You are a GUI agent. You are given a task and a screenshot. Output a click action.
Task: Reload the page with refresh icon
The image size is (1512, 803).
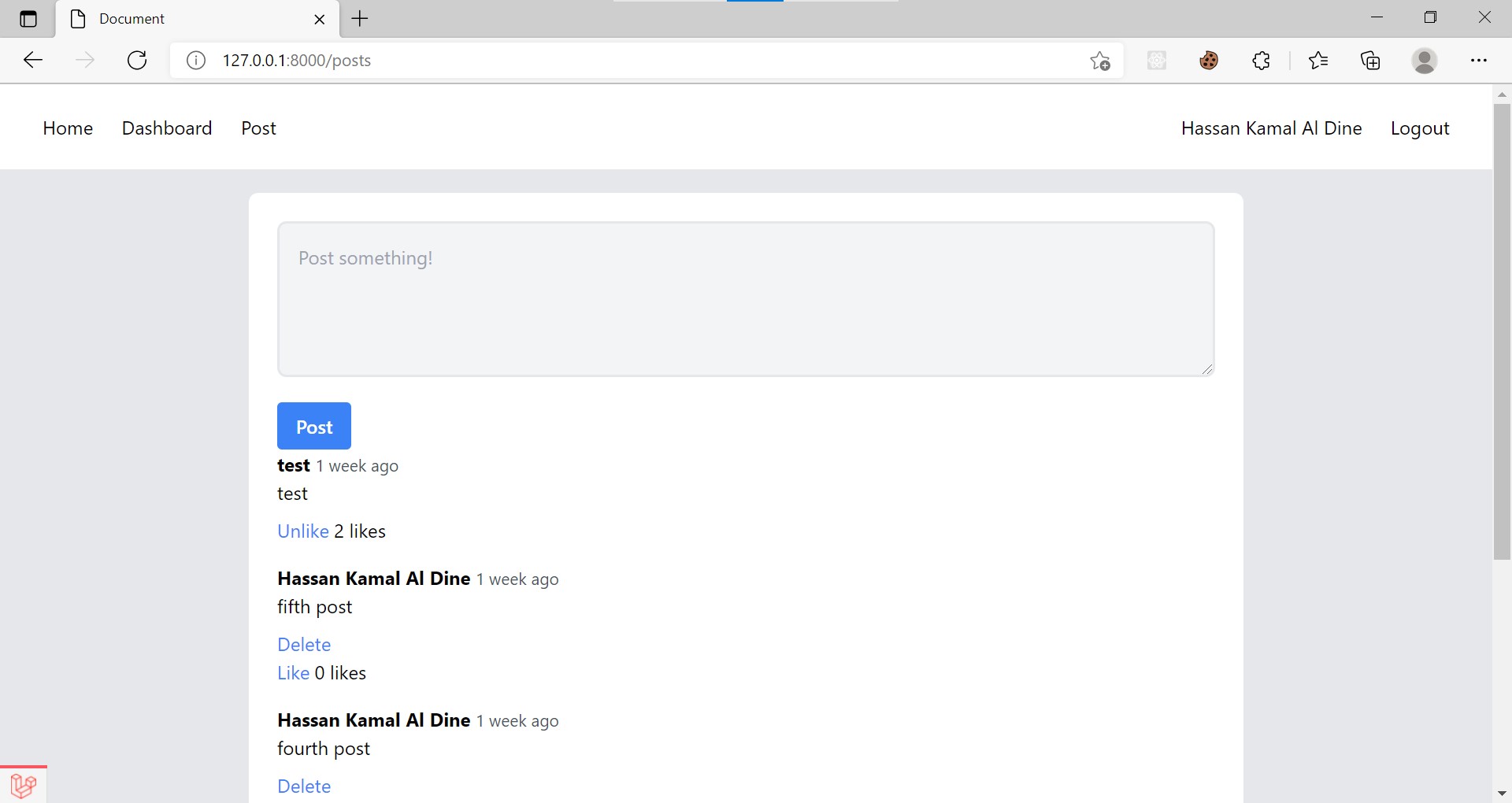(x=137, y=61)
